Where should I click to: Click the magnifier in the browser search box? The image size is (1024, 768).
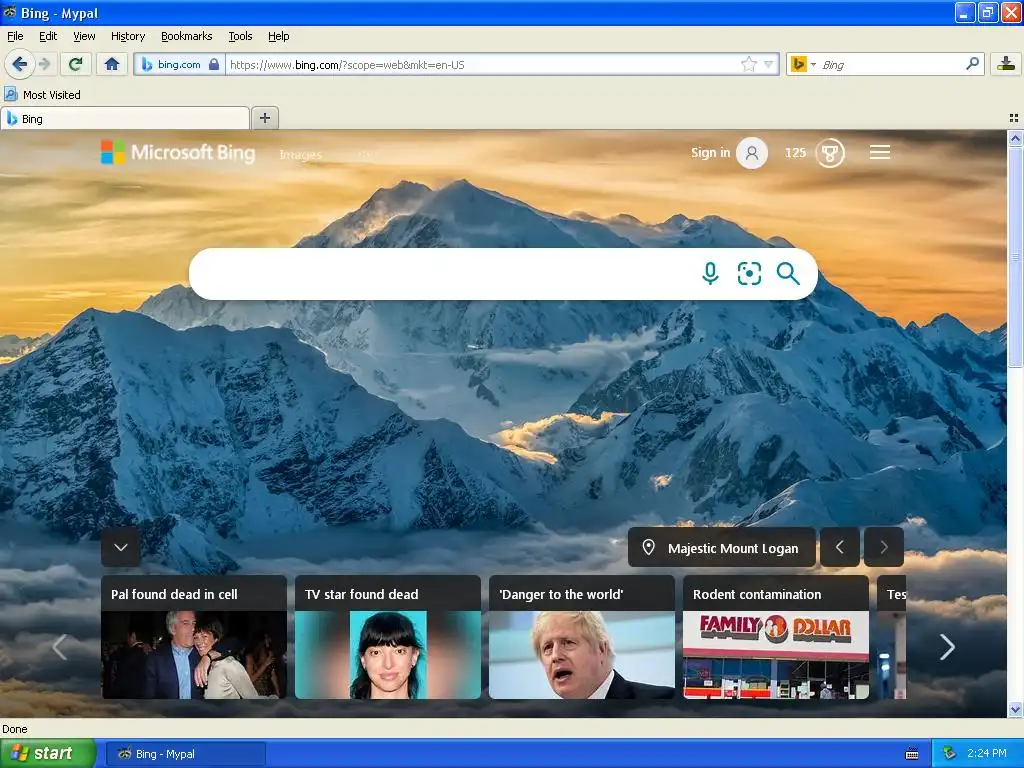pos(972,63)
